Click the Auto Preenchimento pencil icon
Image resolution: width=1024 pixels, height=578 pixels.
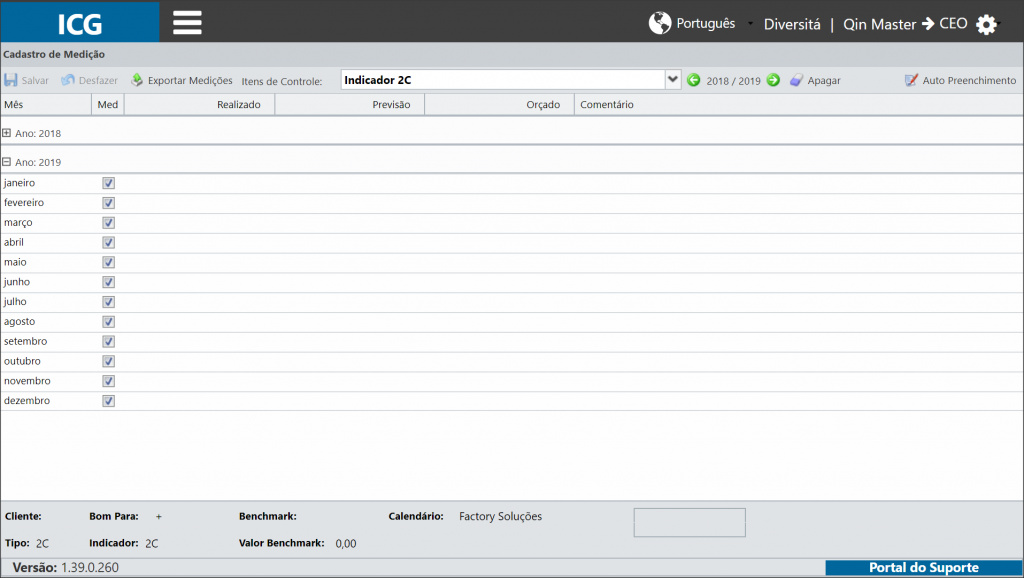(911, 80)
